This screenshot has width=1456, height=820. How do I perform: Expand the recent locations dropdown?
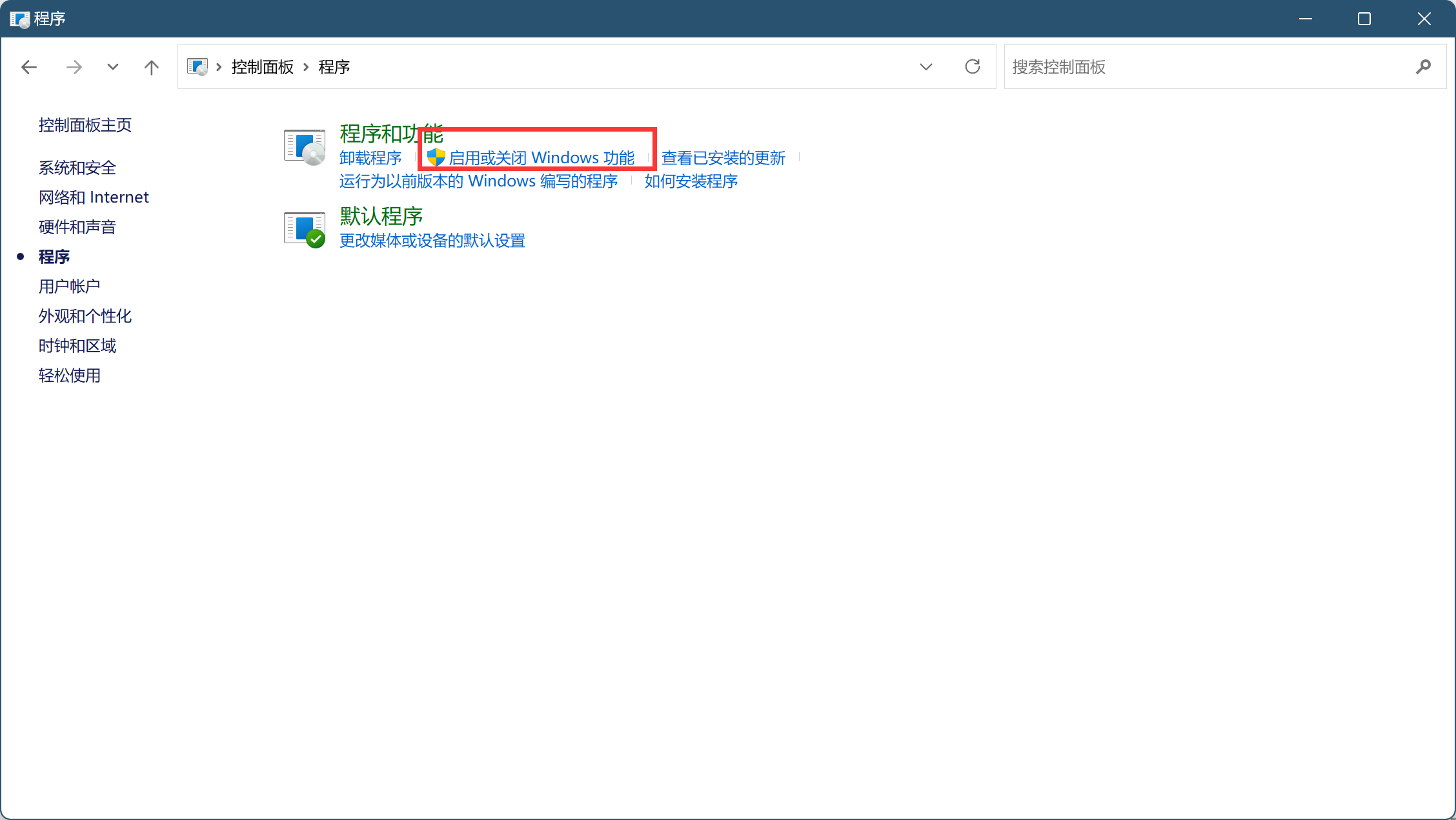point(113,67)
